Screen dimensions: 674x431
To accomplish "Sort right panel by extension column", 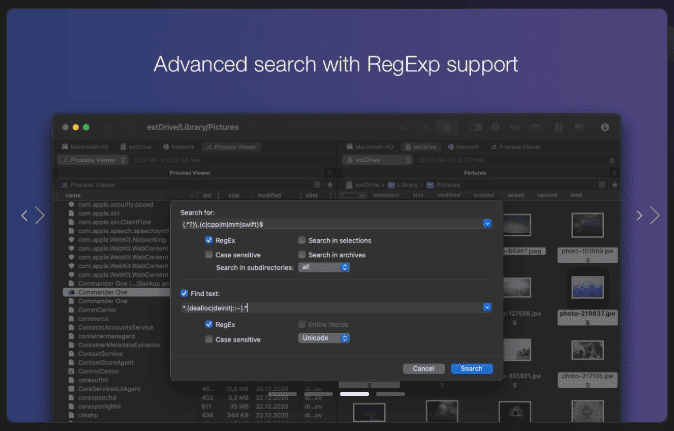I will (x=386, y=195).
